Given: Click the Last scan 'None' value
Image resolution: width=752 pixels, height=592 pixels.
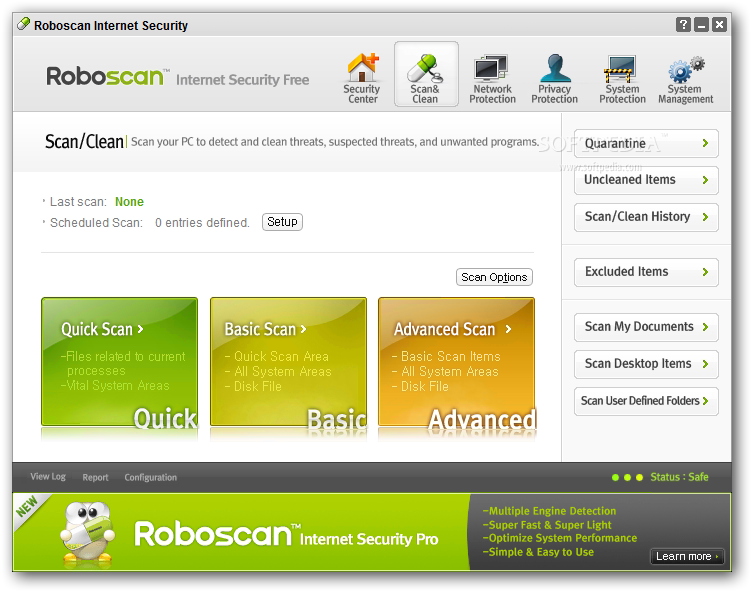Looking at the screenshot, I should pos(129,202).
